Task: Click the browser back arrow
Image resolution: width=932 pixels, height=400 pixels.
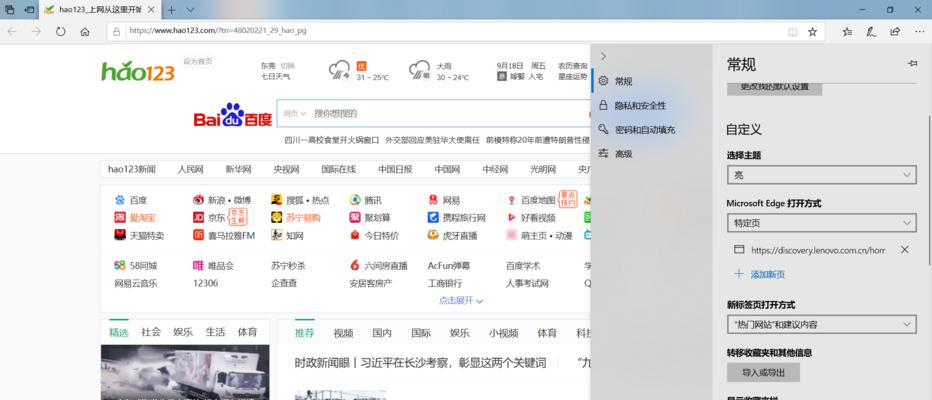Action: coord(12,32)
